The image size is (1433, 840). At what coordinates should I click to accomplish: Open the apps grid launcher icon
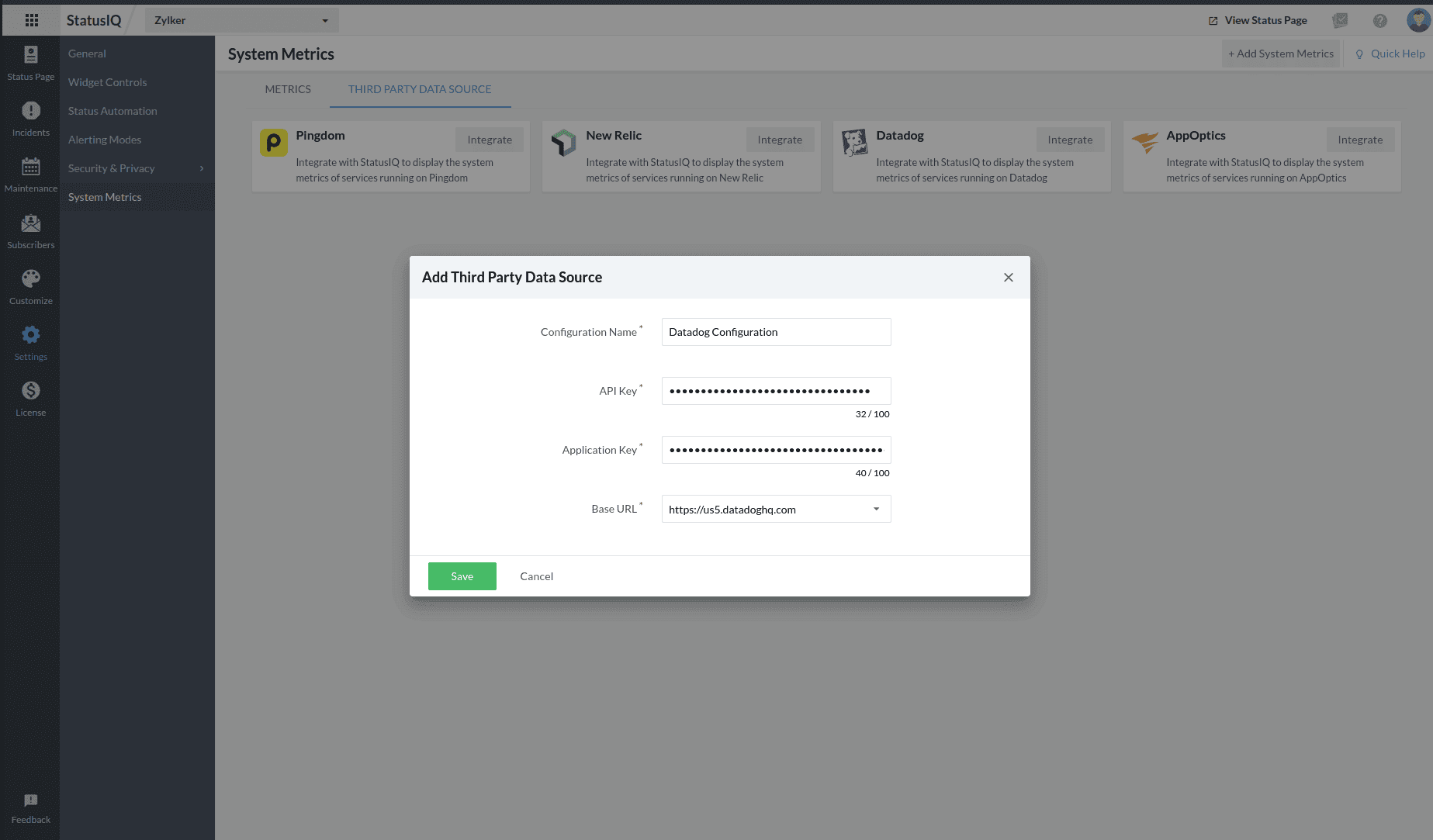pyautogui.click(x=31, y=20)
